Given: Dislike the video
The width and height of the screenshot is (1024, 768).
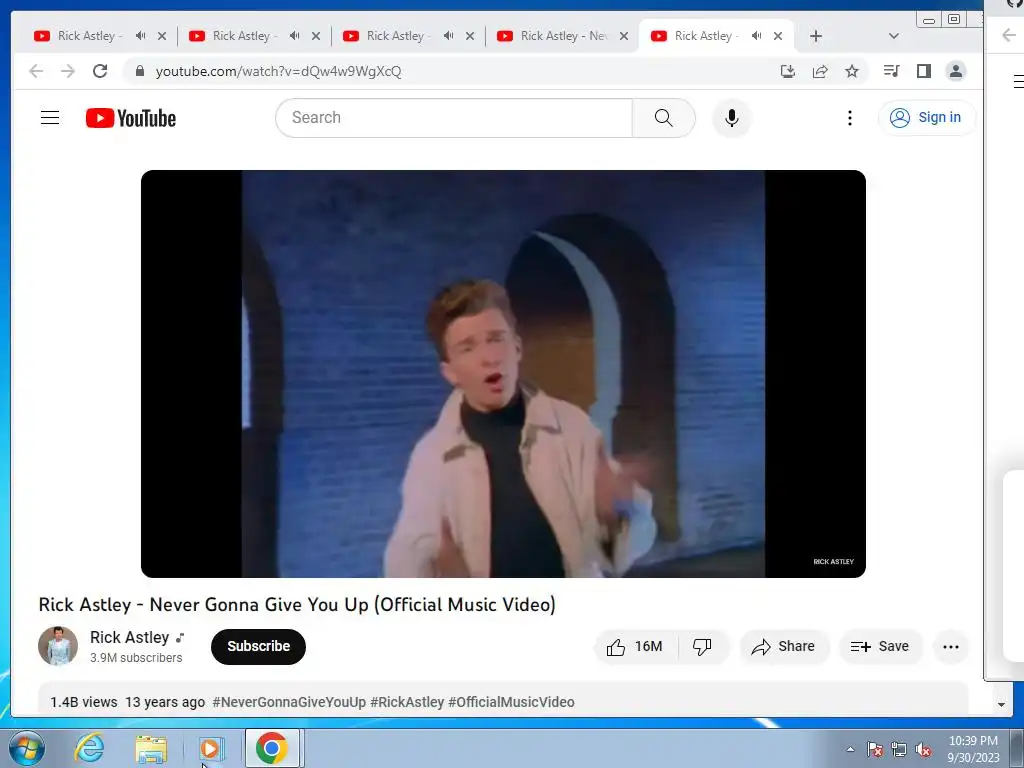Looking at the screenshot, I should click(702, 647).
